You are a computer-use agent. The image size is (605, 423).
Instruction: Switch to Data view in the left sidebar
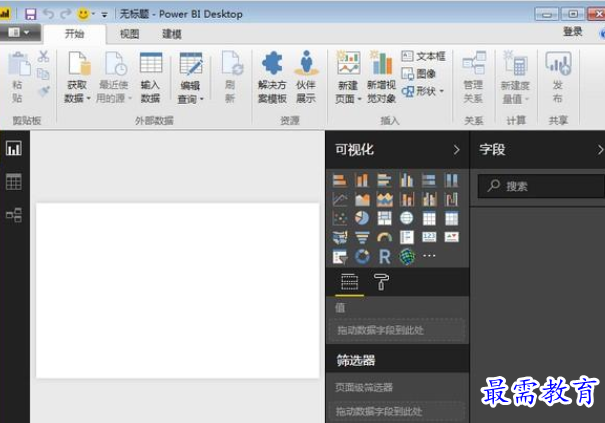tap(14, 181)
